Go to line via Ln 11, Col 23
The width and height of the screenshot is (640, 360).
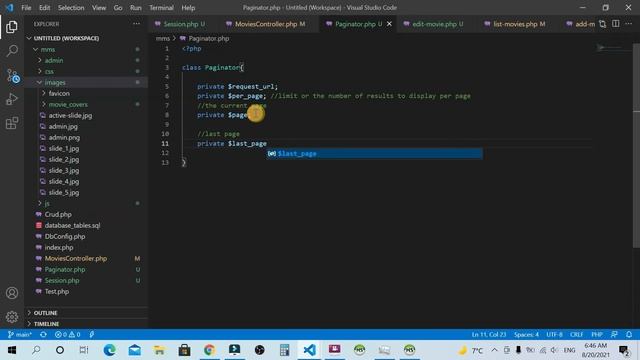coord(489,334)
